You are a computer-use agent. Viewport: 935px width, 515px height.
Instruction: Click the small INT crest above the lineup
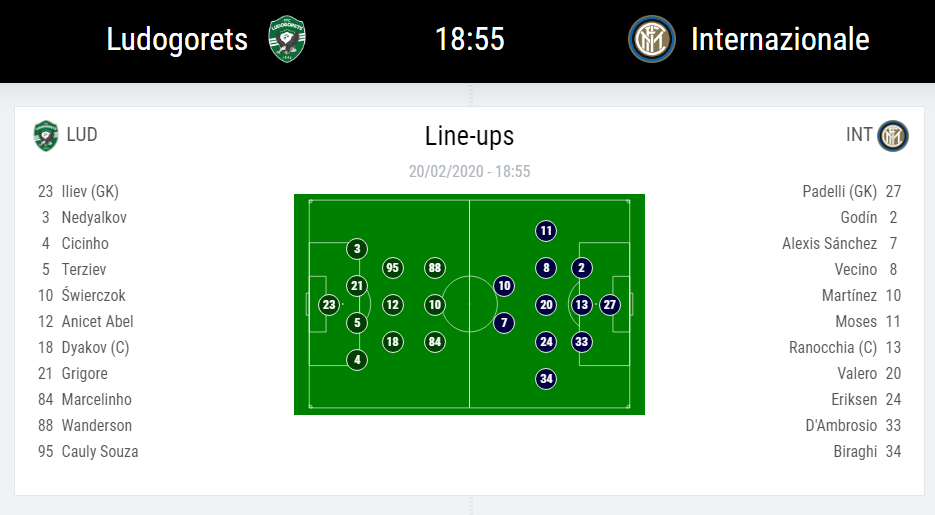(892, 135)
